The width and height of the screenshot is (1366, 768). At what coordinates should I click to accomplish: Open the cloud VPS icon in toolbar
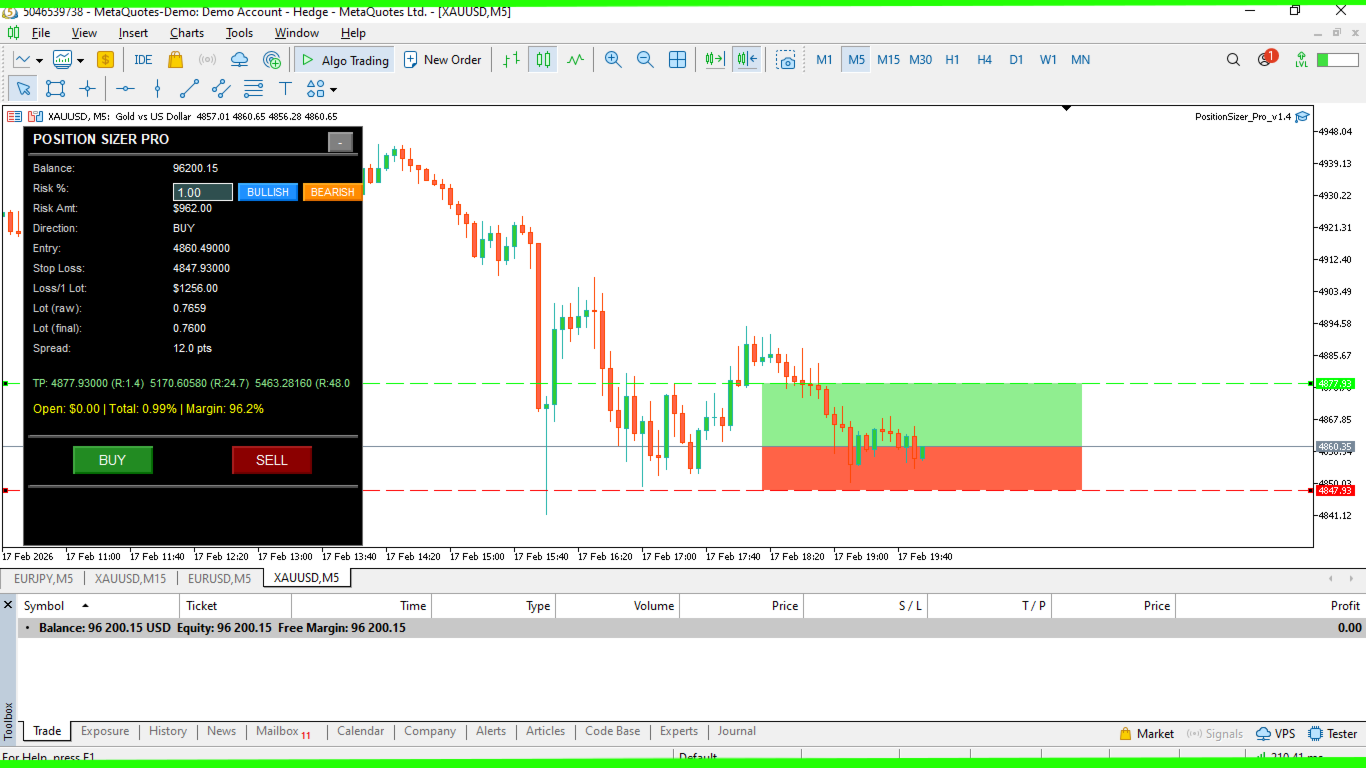[239, 60]
